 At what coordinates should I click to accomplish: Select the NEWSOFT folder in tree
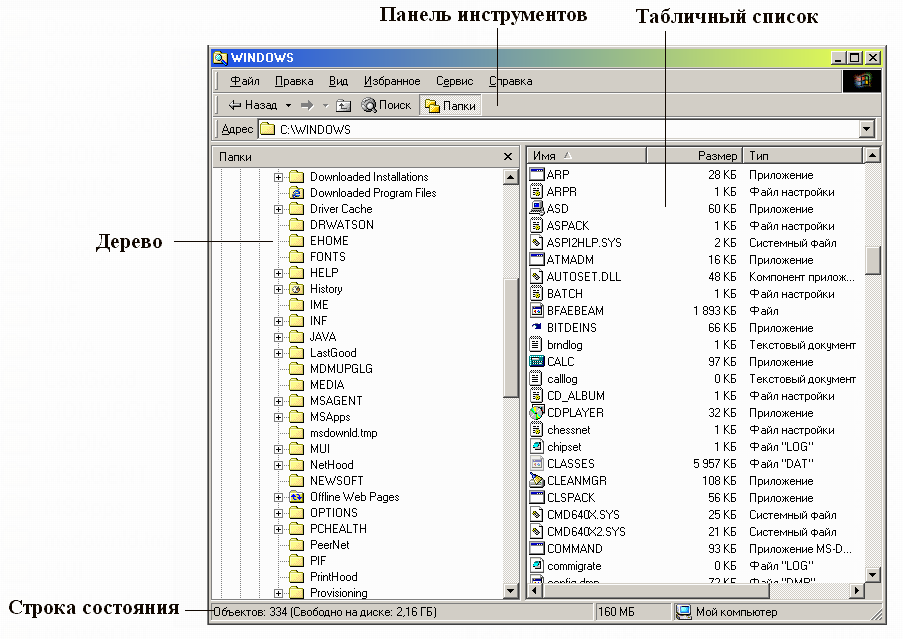tap(337, 481)
